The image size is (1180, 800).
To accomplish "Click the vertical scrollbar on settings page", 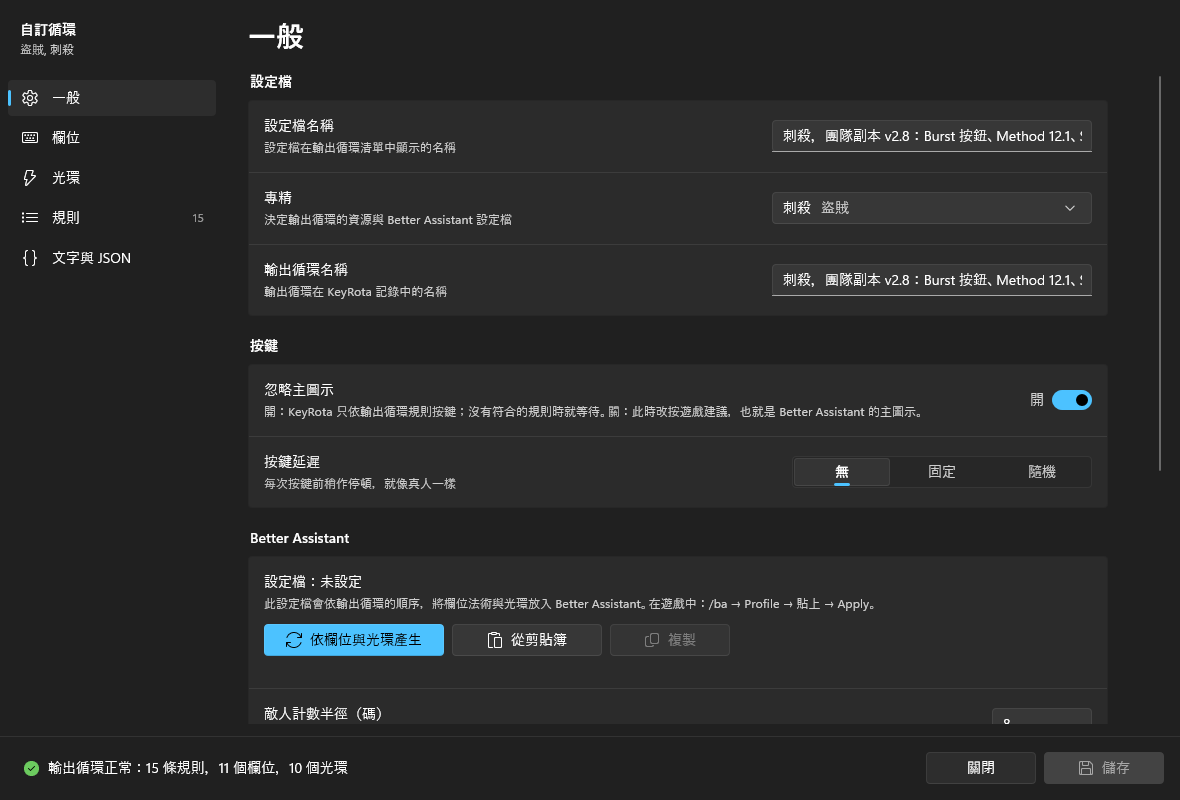I will 1160,273.
